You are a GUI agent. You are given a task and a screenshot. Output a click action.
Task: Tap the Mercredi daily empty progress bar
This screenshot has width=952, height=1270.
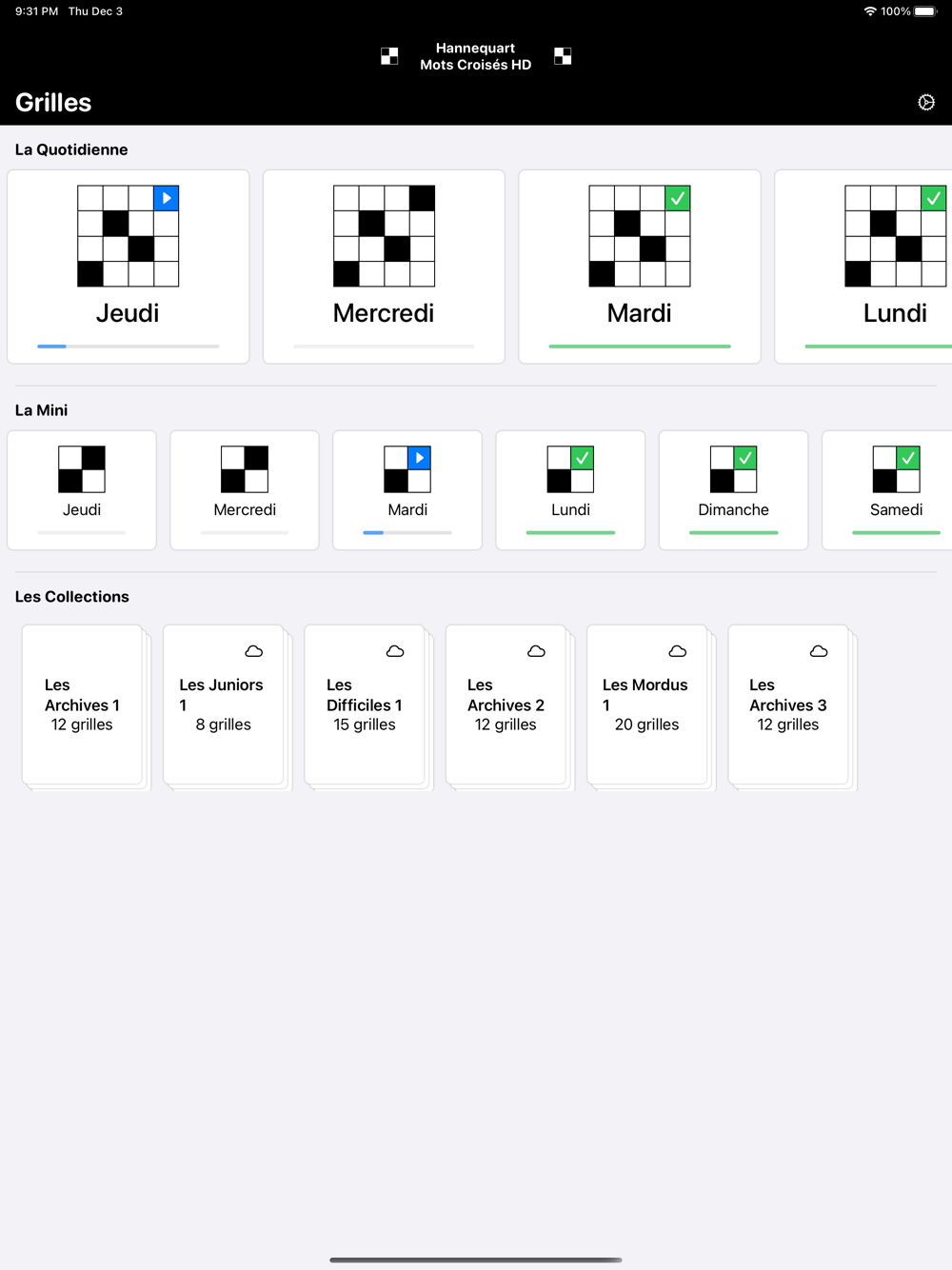coord(384,347)
